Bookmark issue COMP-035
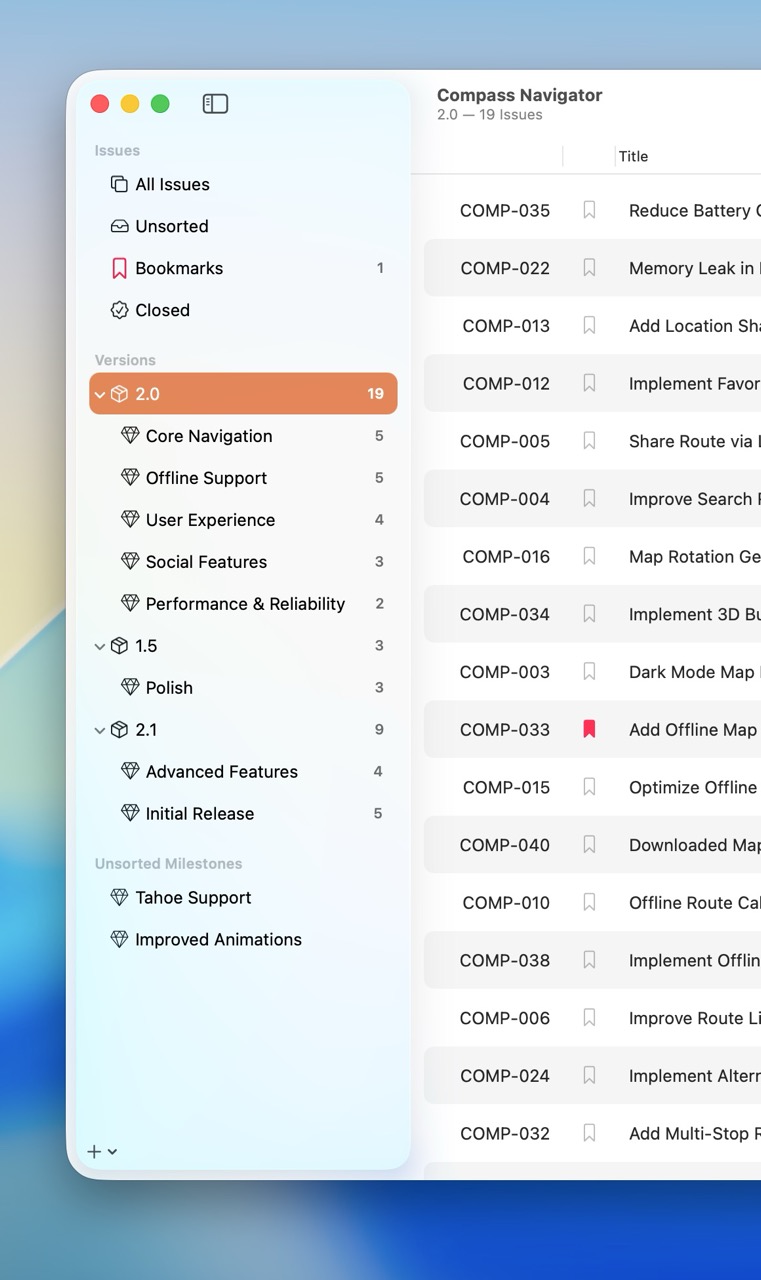This screenshot has height=1280, width=761. coord(589,210)
